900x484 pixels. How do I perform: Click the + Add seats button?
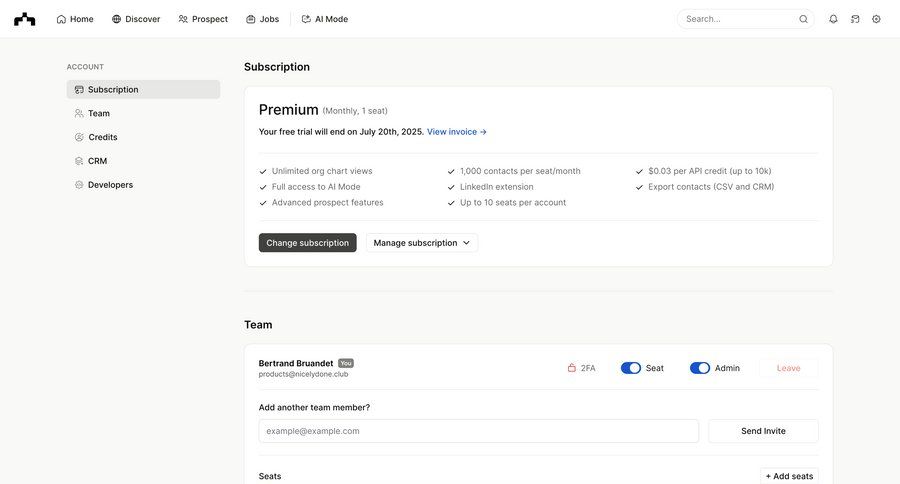point(789,476)
